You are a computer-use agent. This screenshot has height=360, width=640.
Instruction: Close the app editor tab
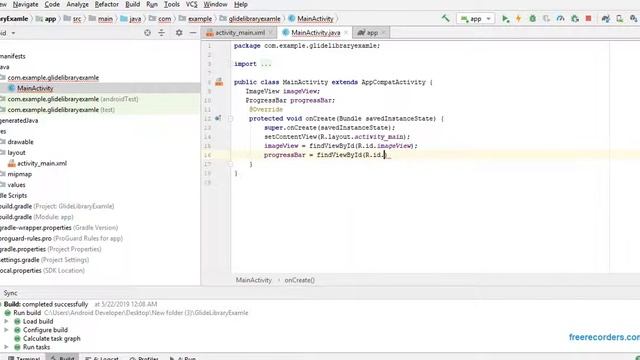click(383, 33)
